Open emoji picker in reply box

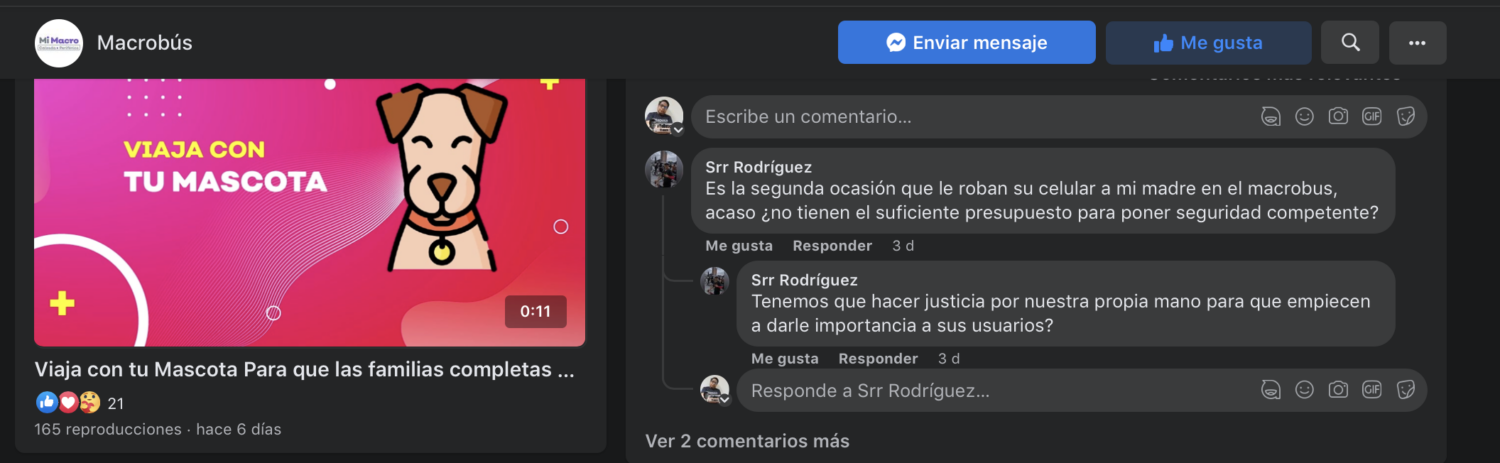click(x=1304, y=389)
